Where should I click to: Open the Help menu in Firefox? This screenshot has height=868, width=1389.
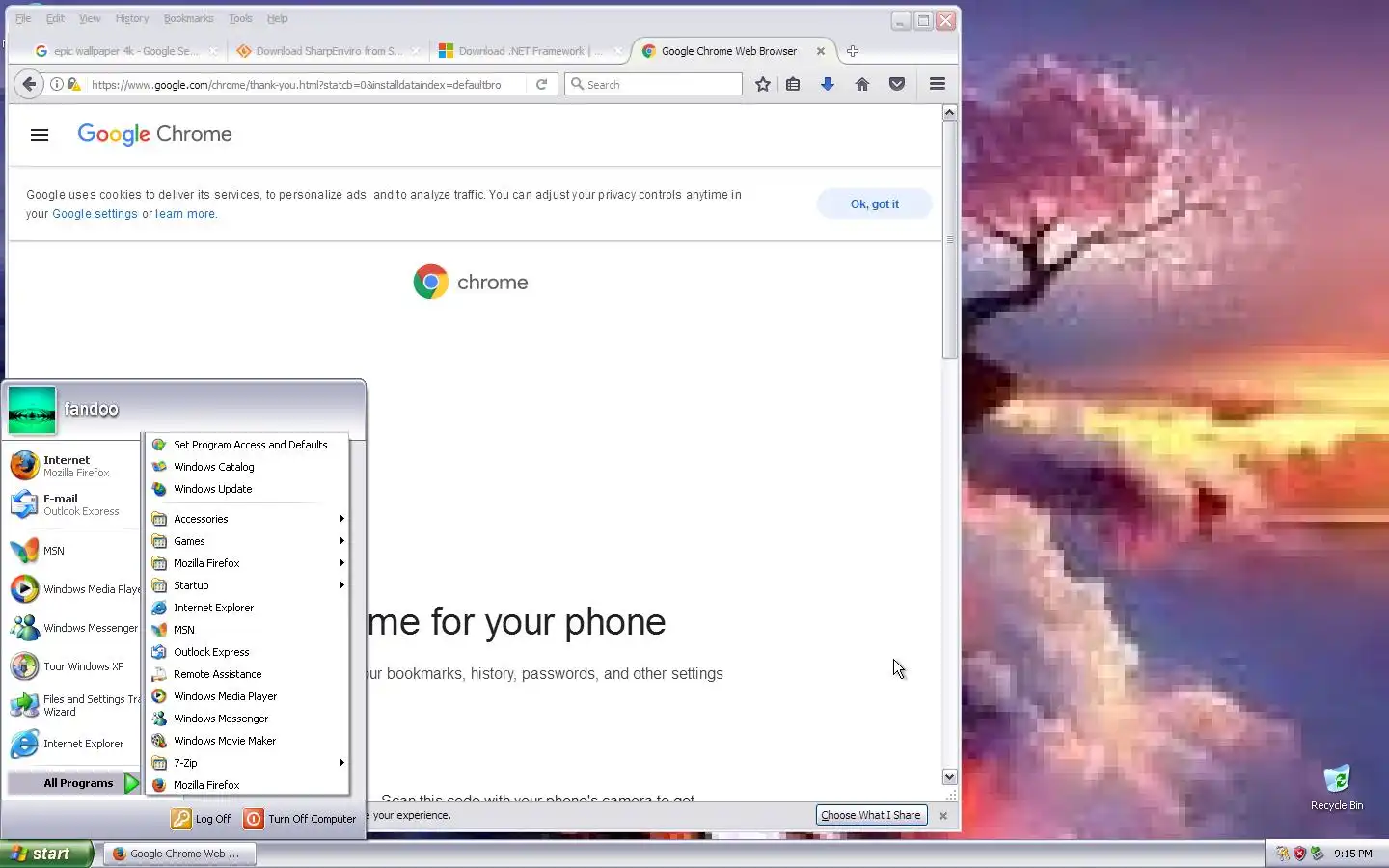277,18
